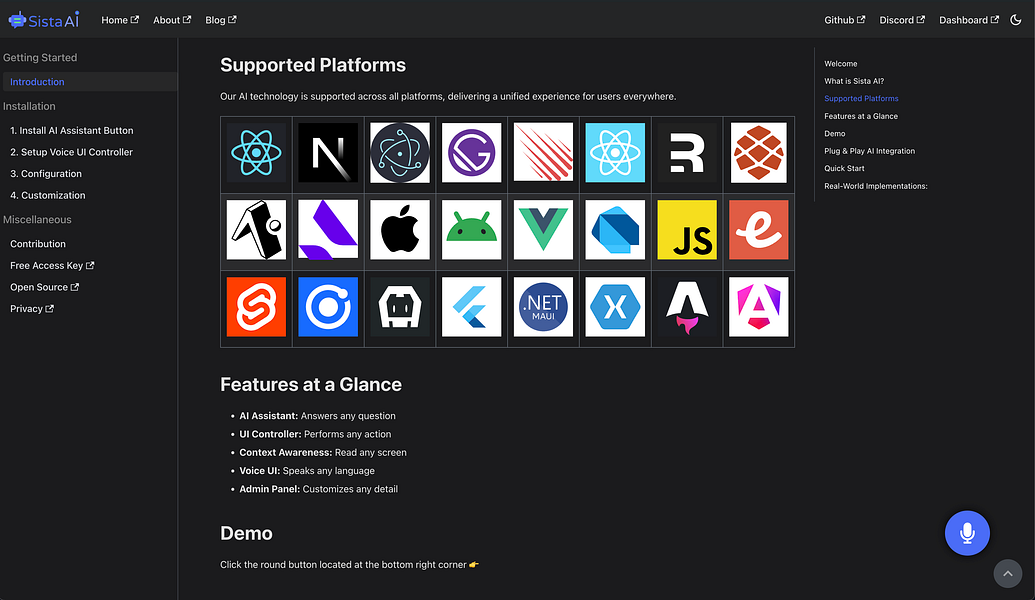The height and width of the screenshot is (600, 1035).
Task: Toggle dark mode with the moon icon
Action: (1016, 20)
